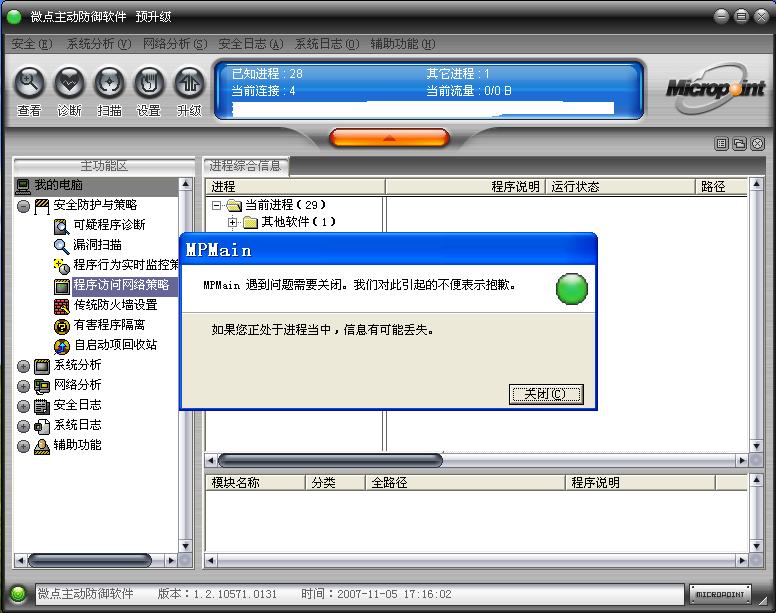Expand the 辅助功能 tree node
The width and height of the screenshot is (776, 613).
(x=23, y=447)
